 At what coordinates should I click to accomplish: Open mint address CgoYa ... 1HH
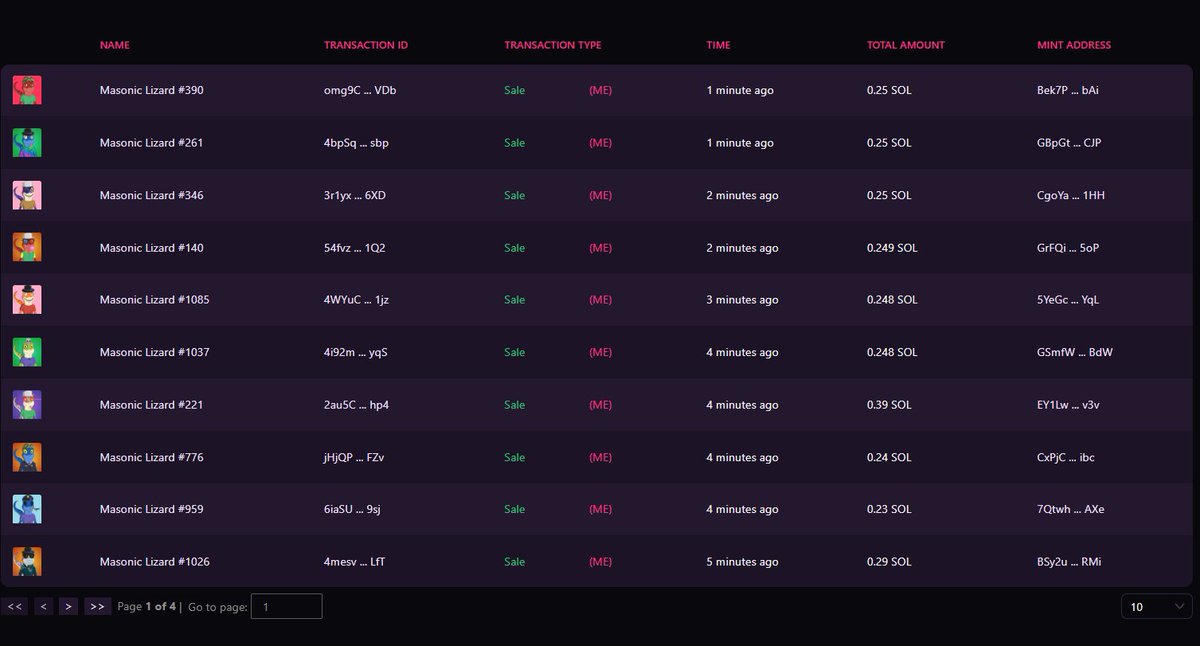point(1071,195)
